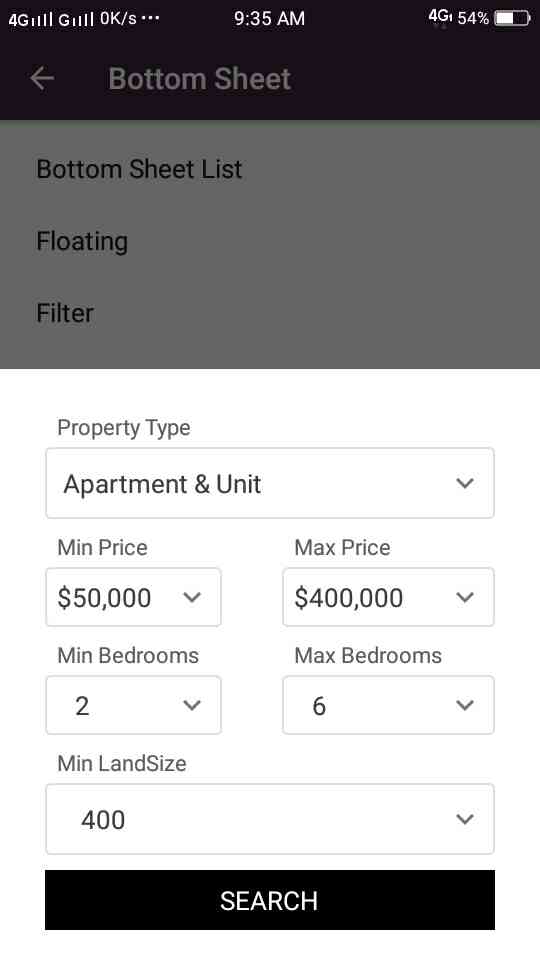Click the Min Price chevron arrow
Image resolution: width=540 pixels, height=960 pixels.
[x=192, y=597]
